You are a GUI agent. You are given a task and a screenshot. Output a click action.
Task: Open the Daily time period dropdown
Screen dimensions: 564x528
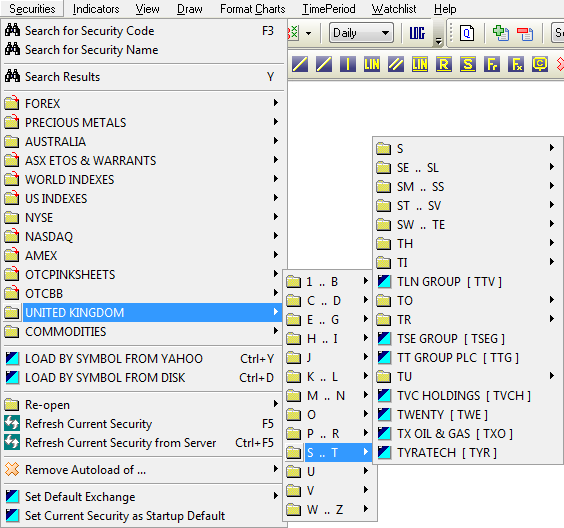pyautogui.click(x=361, y=33)
